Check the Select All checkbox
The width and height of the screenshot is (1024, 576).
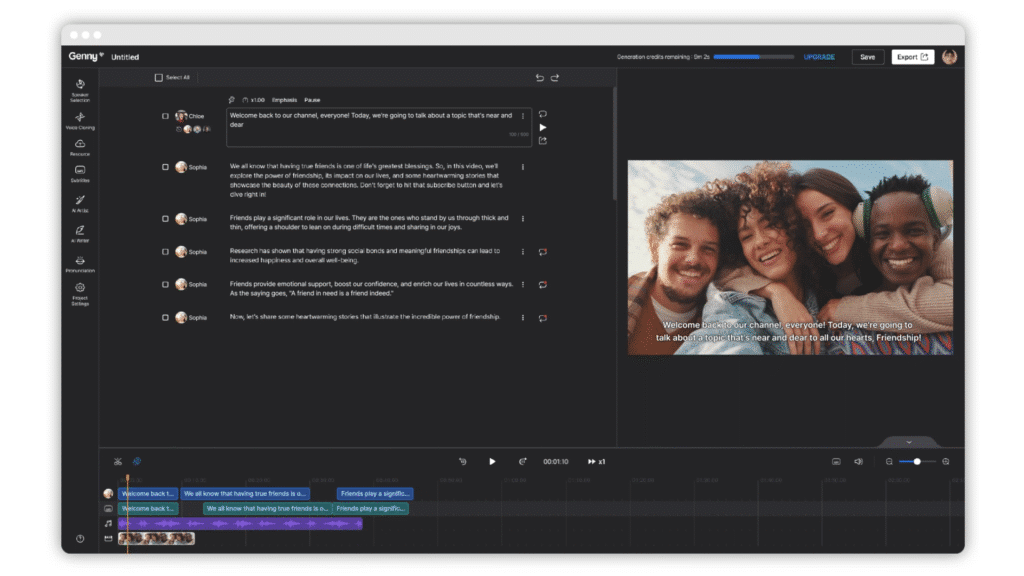158,77
